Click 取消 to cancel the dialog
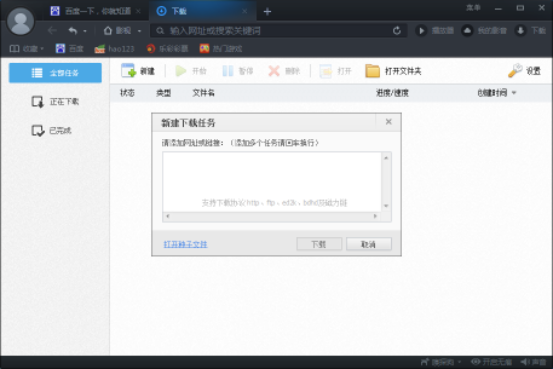553x369 pixels. [x=369, y=244]
